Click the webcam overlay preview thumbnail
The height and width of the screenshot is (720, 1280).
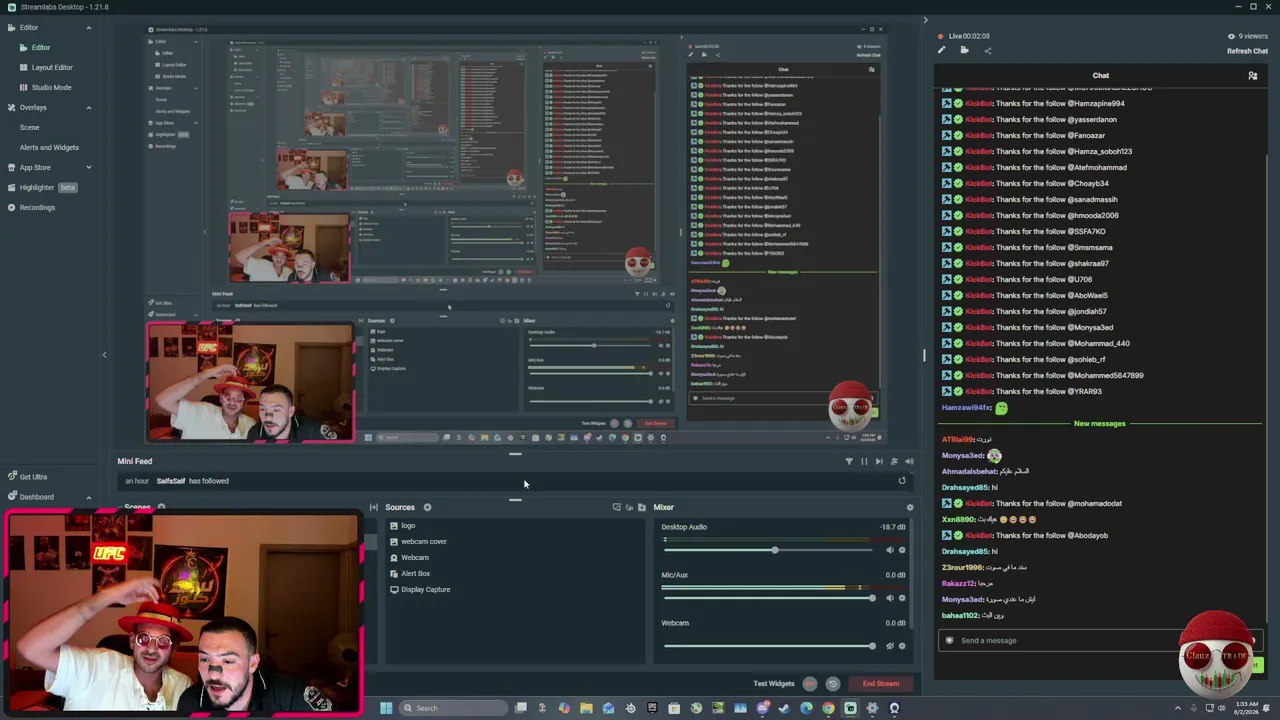pos(183,614)
